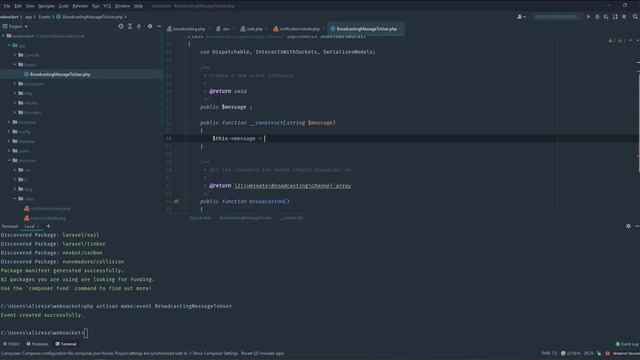Expand the Http folder in the project tree

click(x=15, y=93)
